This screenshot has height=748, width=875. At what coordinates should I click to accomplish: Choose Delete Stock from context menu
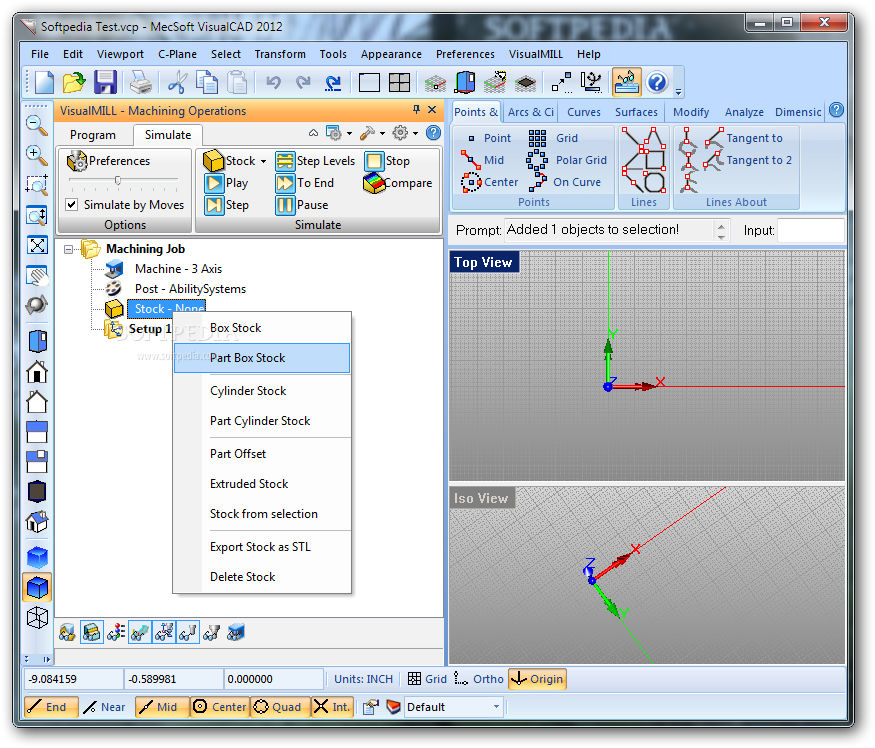coord(262,577)
